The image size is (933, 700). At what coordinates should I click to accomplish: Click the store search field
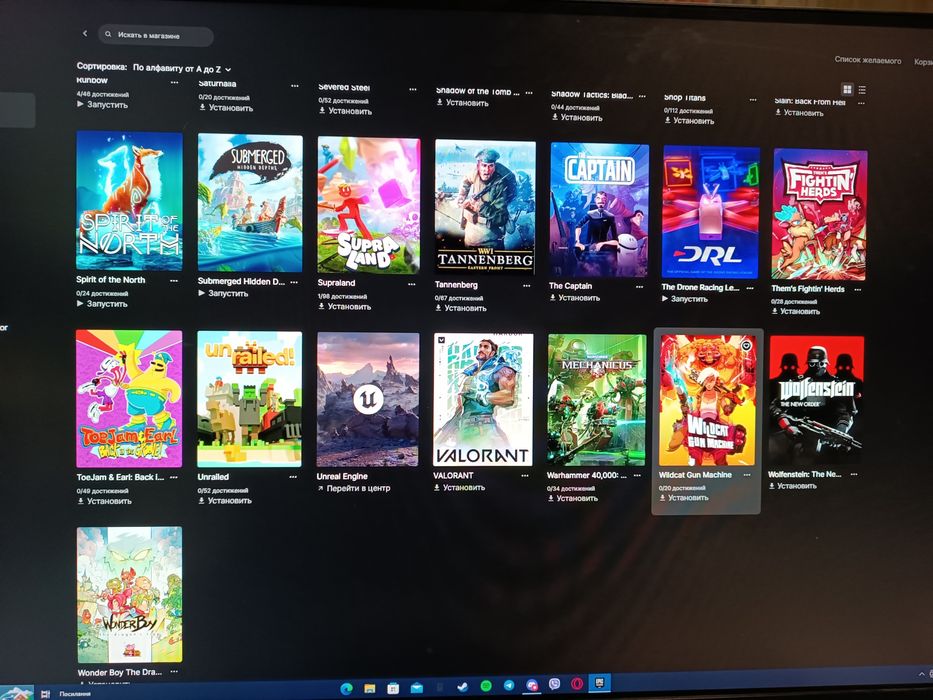coord(156,36)
